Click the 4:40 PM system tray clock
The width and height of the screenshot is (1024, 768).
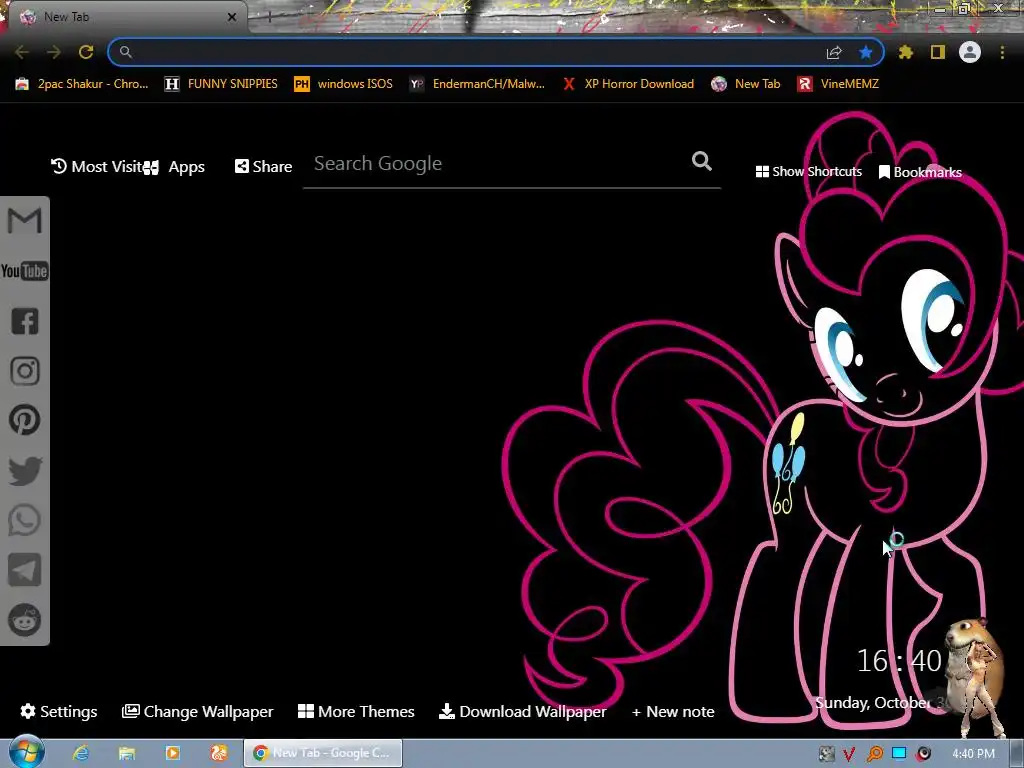pos(973,754)
